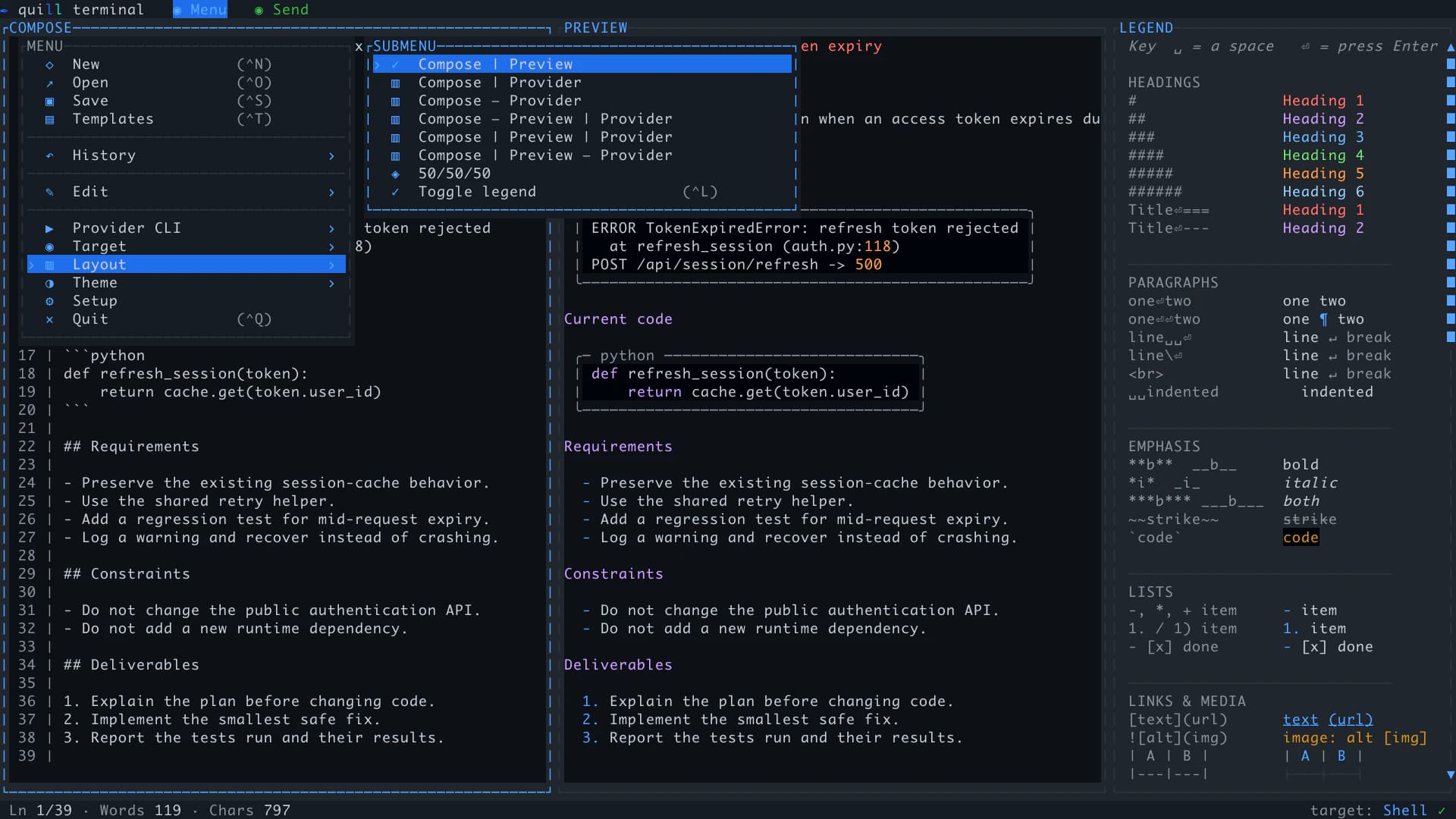Click the Send label in top bar
The image size is (1456, 819).
coord(290,10)
